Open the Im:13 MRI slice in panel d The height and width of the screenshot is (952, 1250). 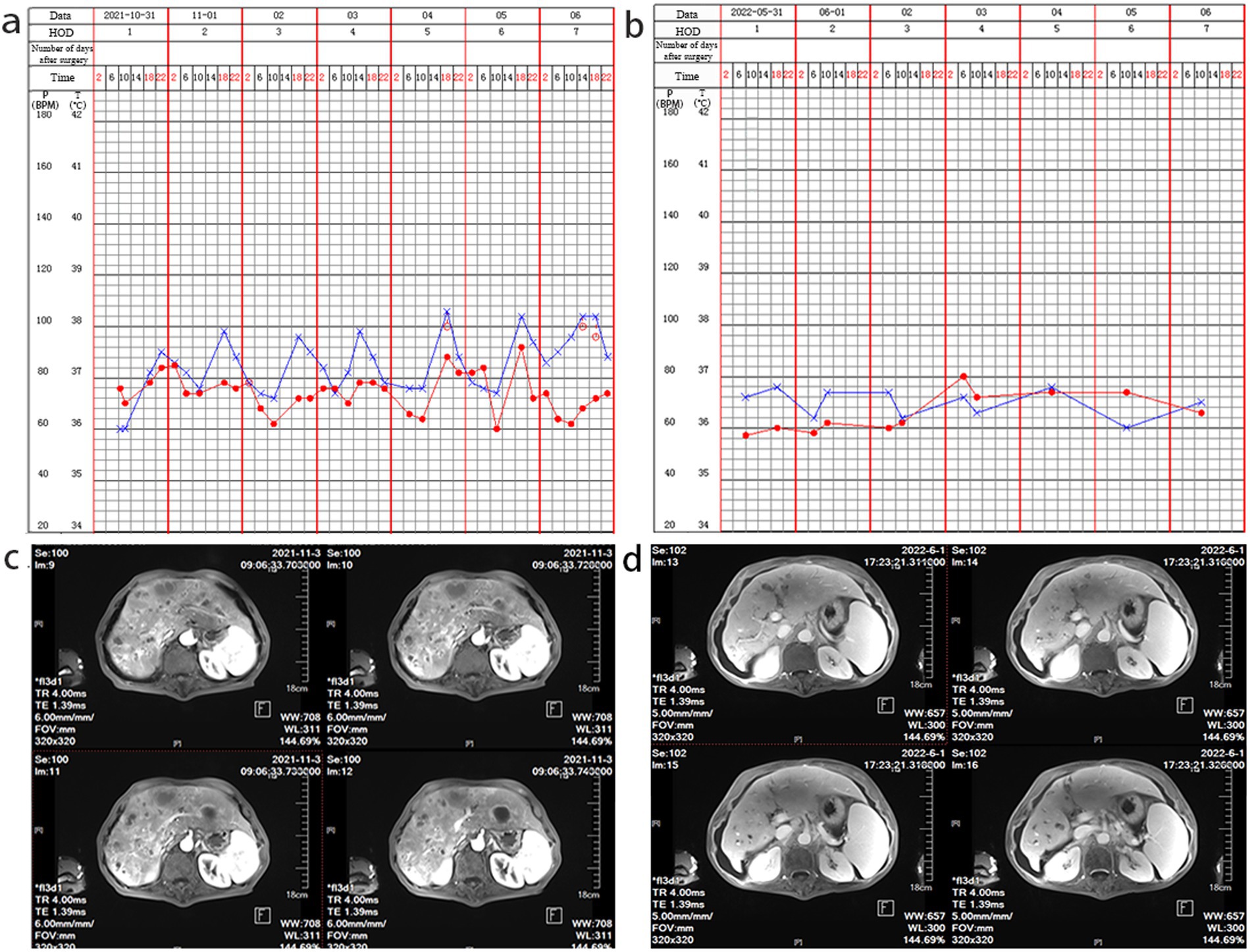tap(798, 644)
